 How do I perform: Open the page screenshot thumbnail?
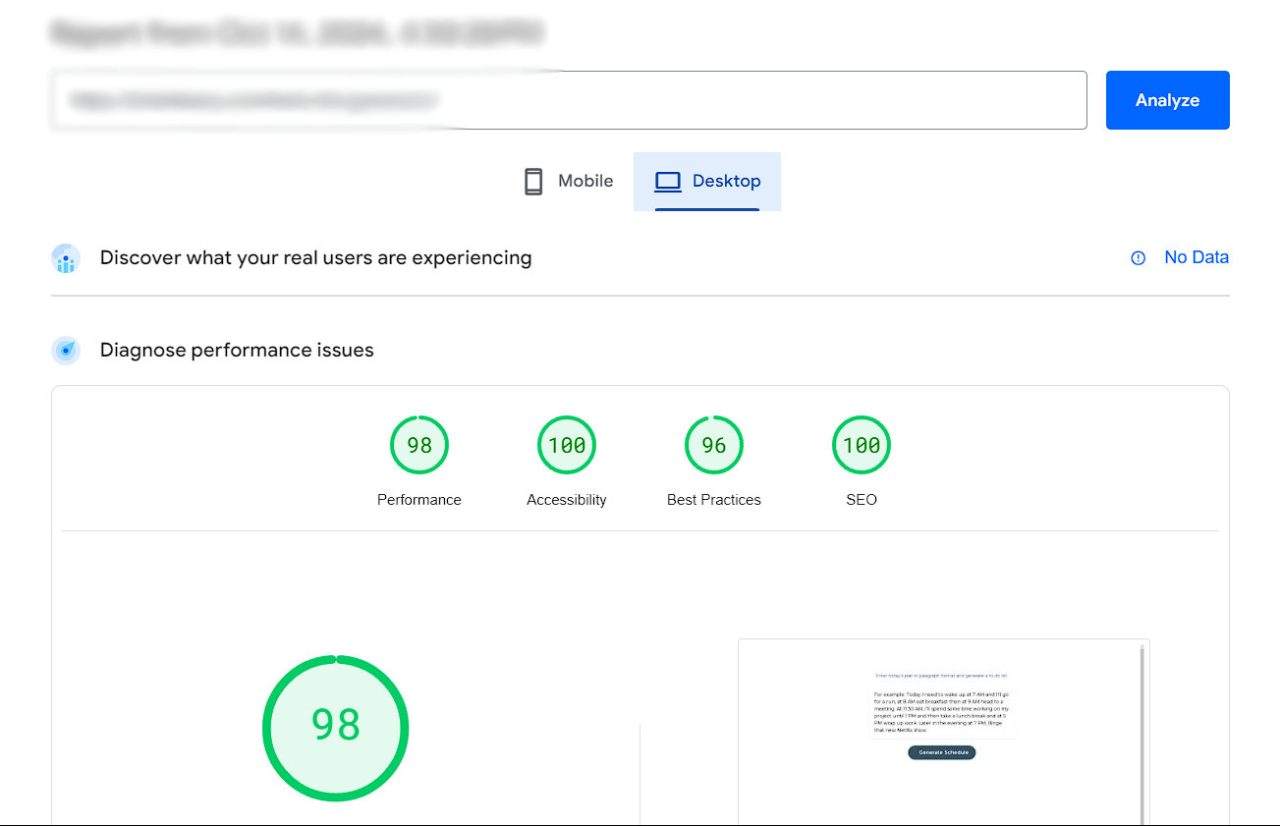click(x=940, y=730)
